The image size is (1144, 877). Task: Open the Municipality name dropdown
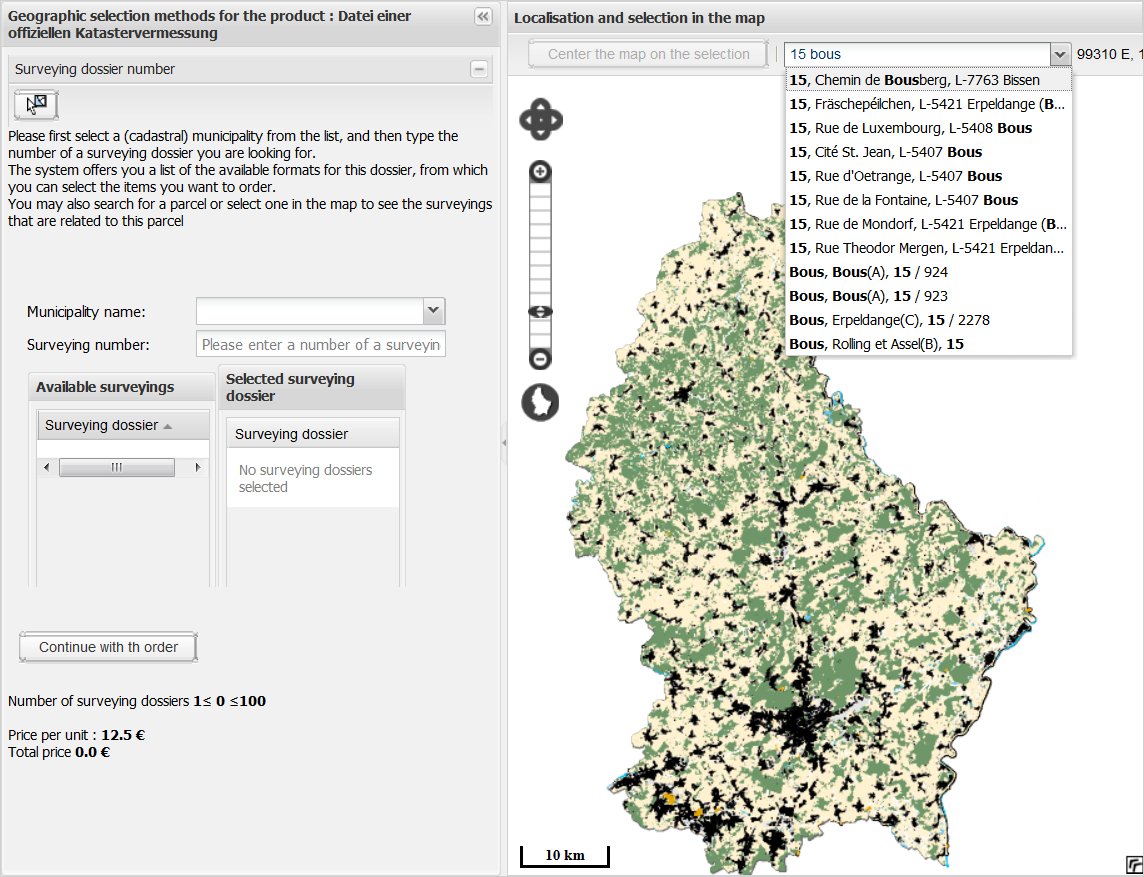pyautogui.click(x=433, y=311)
